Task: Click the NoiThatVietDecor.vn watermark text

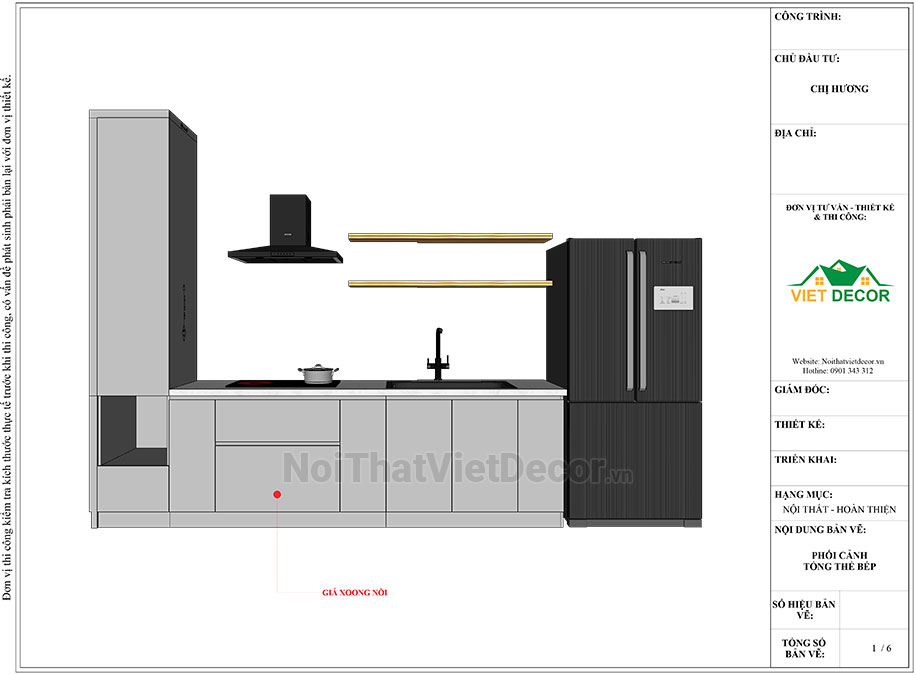Action: [457, 469]
